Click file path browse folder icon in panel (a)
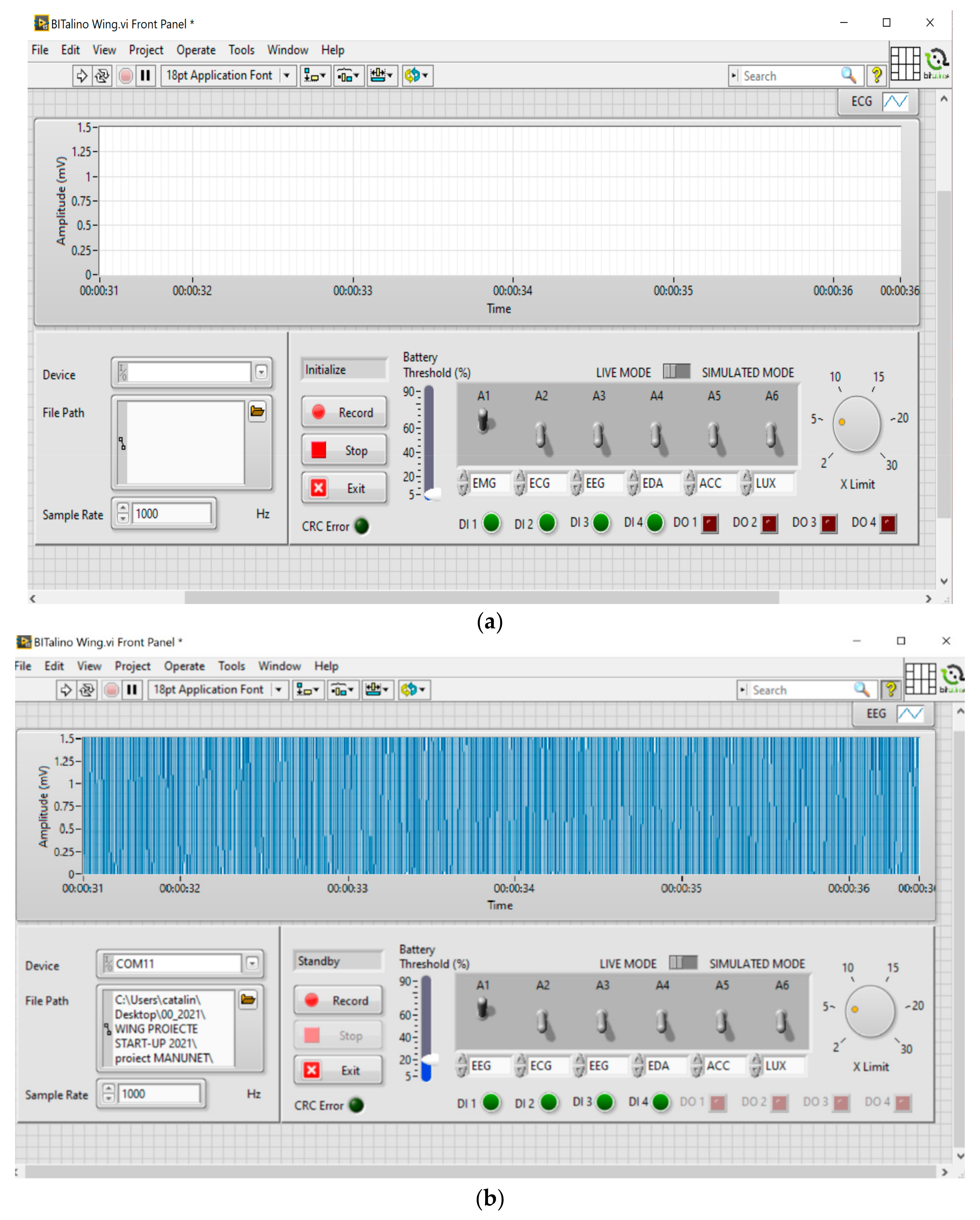The height and width of the screenshot is (1220, 980). tap(257, 411)
